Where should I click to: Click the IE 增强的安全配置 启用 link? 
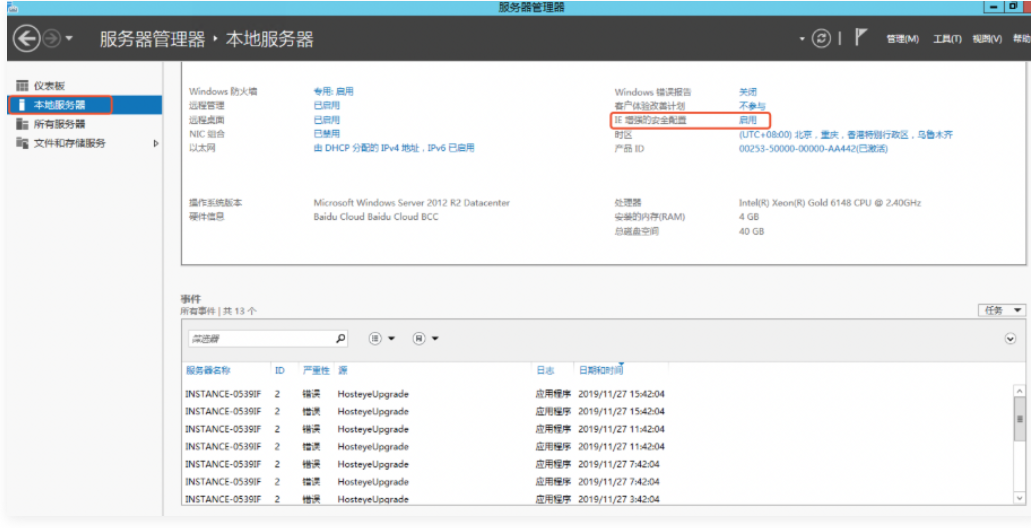(x=747, y=120)
